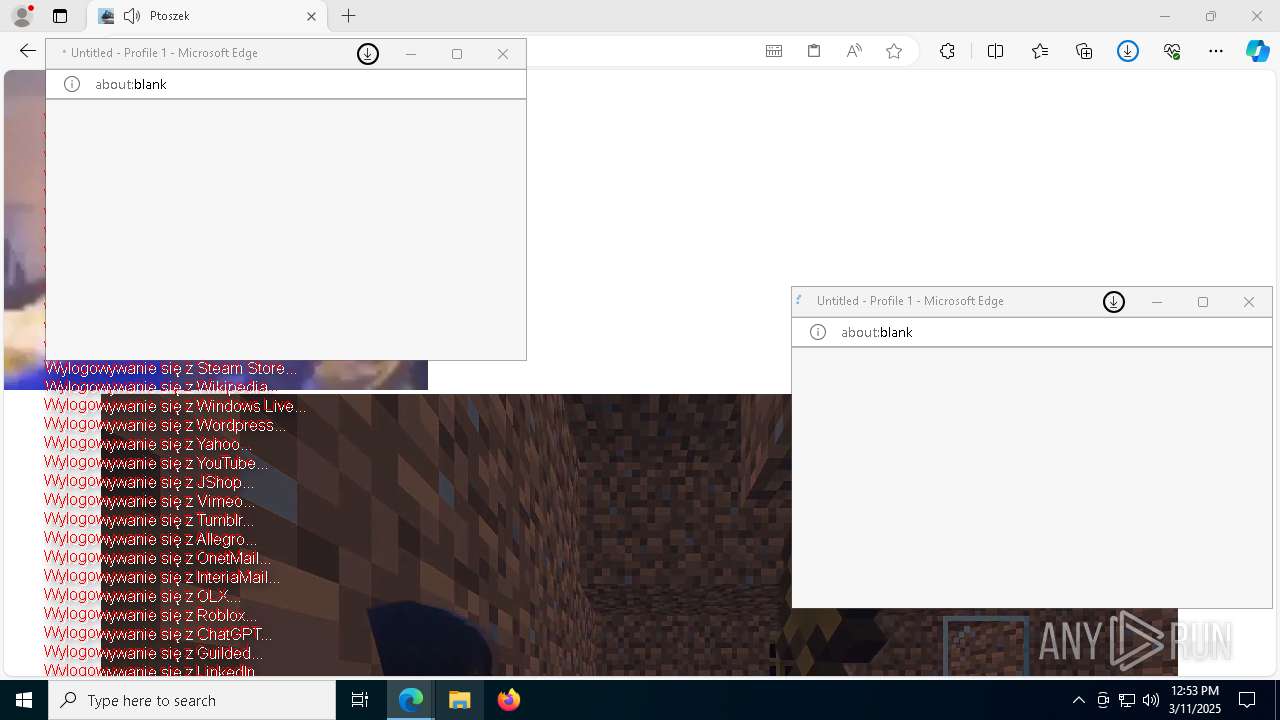Minimize the lower-right Untitled popup window
1280x720 pixels.
pos(1157,302)
